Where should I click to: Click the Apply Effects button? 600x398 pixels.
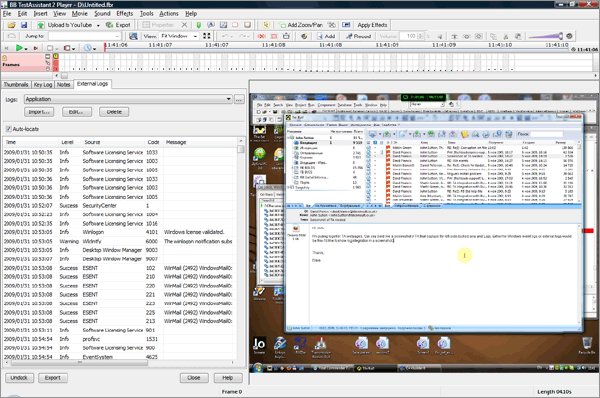coord(372,25)
